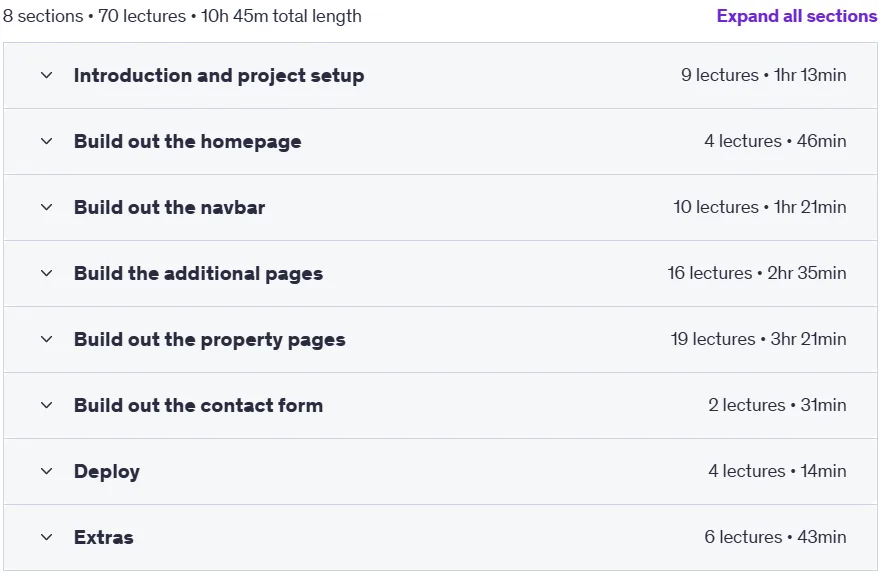Click the 16 lectures 2hr 35min label

point(757,273)
